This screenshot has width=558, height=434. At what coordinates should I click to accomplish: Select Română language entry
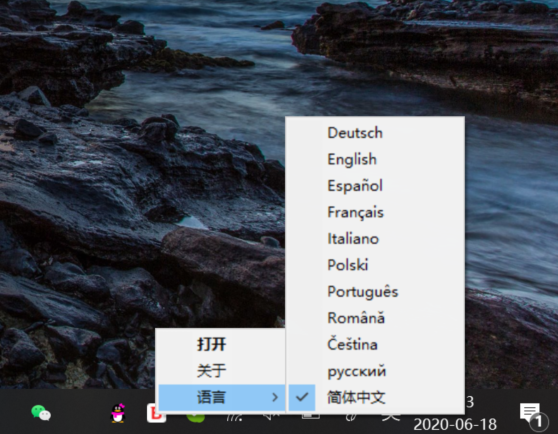375,318
